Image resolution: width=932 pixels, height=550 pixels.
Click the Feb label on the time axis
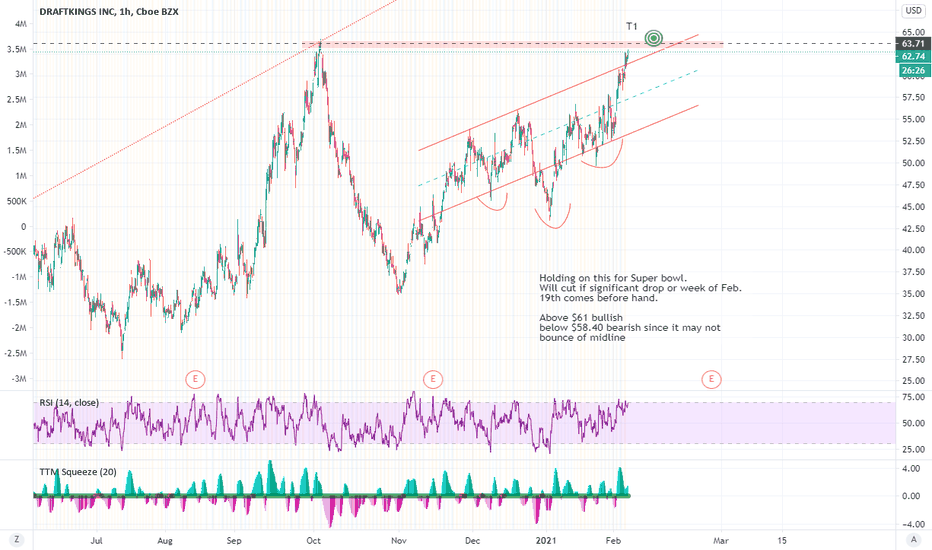pyautogui.click(x=613, y=540)
